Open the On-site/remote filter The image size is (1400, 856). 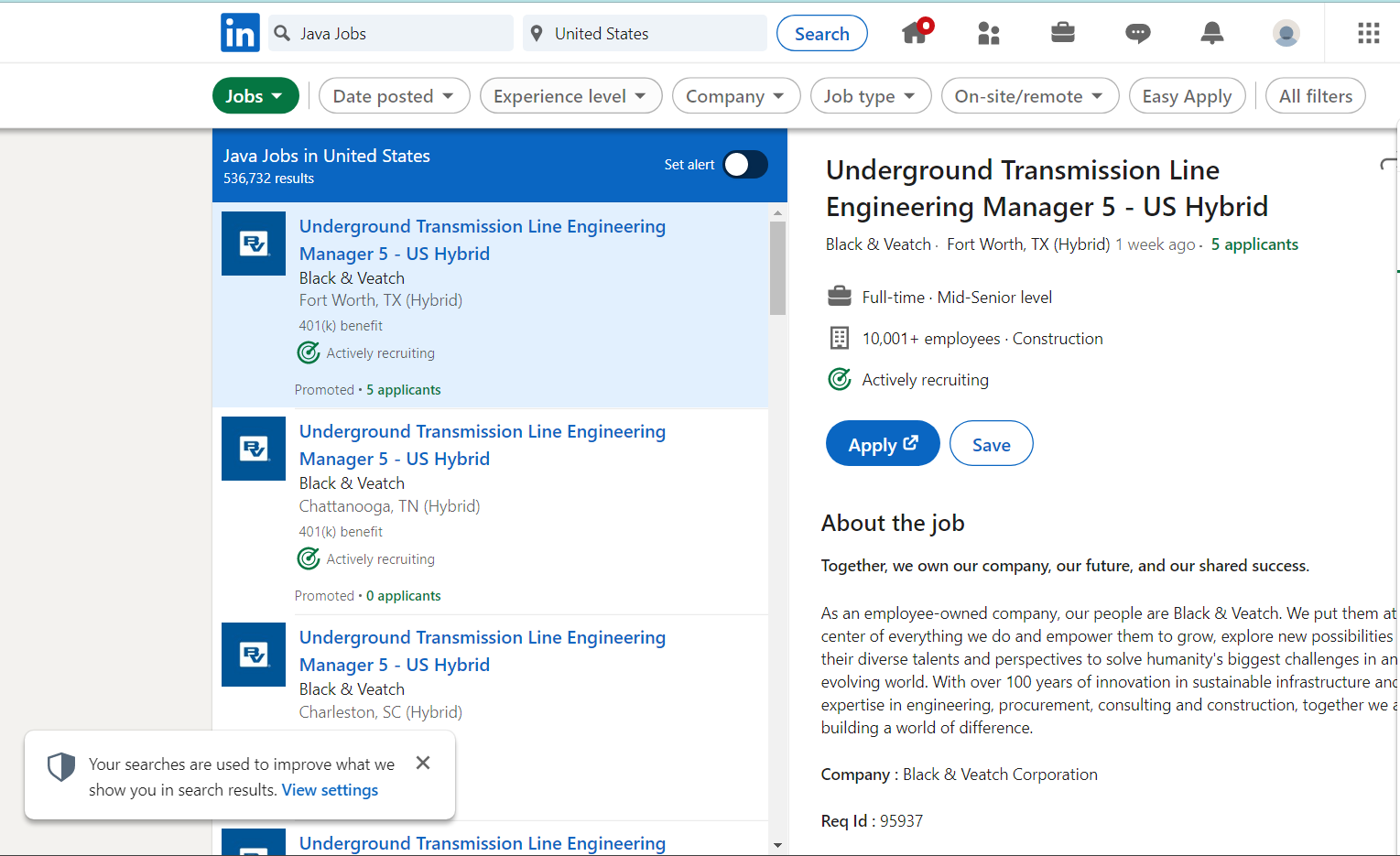click(1030, 96)
